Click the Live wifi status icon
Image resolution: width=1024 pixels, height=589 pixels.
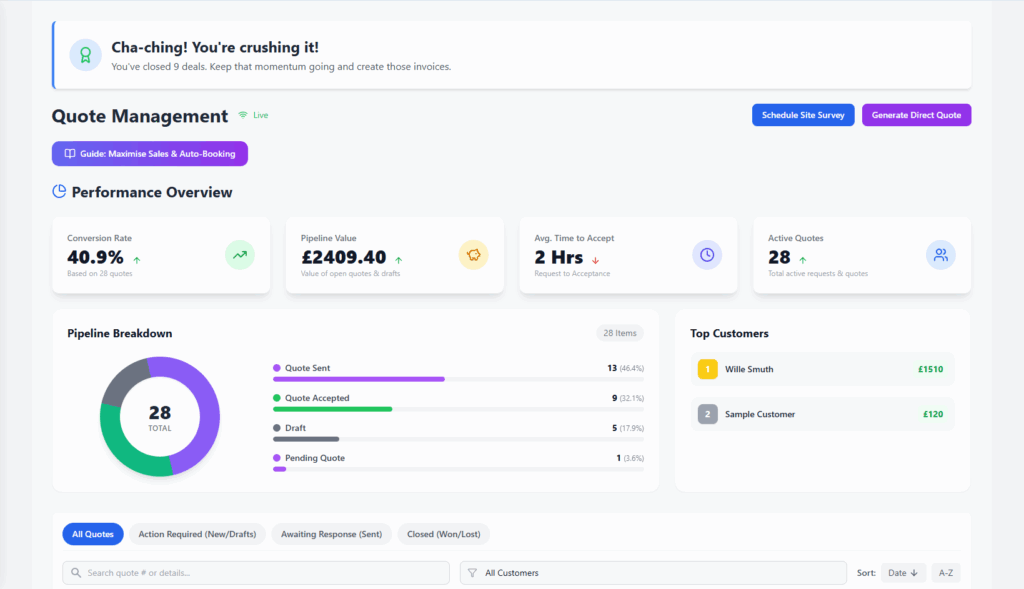pos(243,115)
